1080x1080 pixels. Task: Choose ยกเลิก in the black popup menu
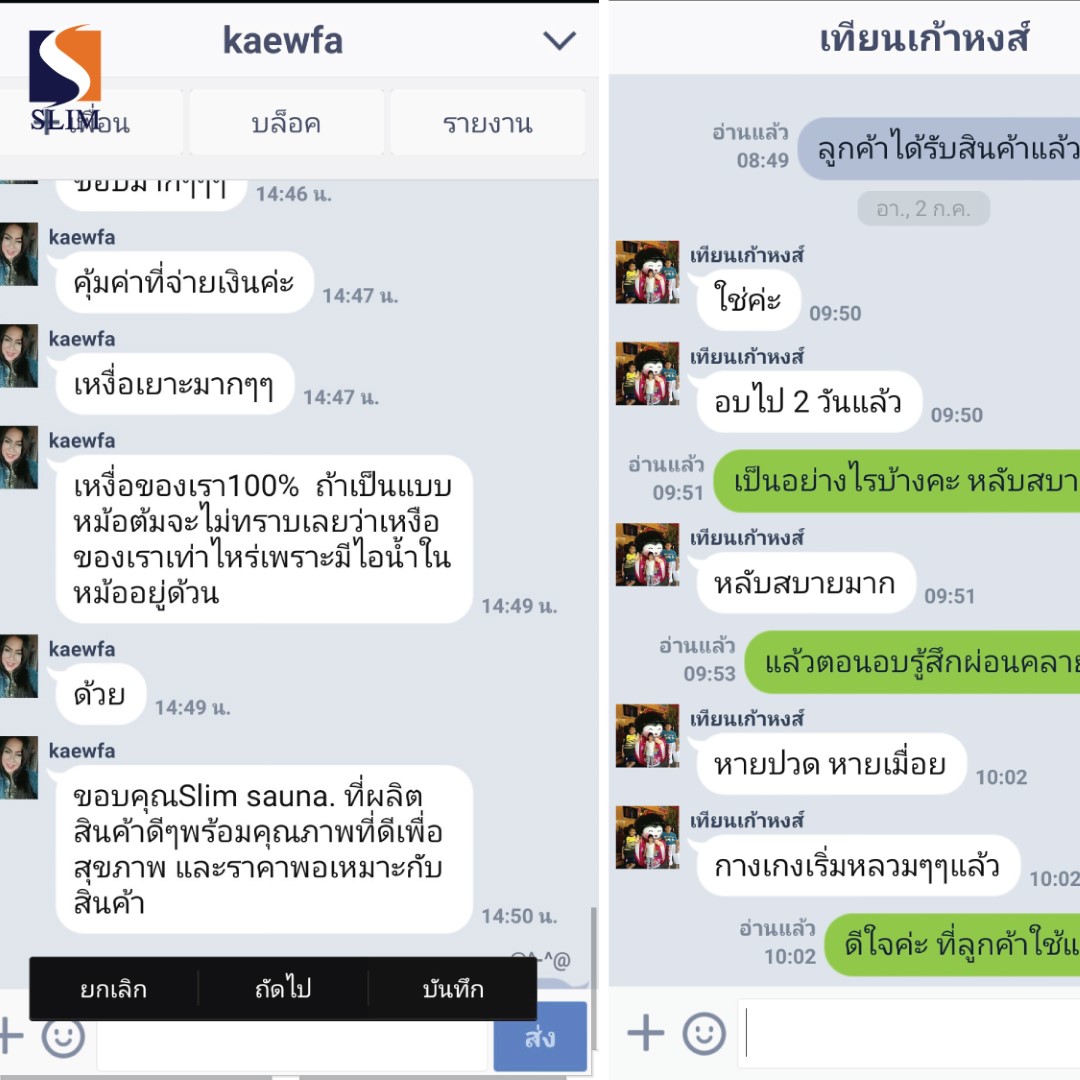pos(114,989)
